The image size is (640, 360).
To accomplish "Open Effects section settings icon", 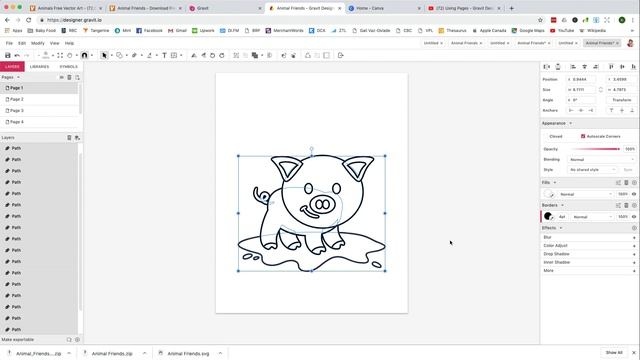I will click(x=634, y=228).
